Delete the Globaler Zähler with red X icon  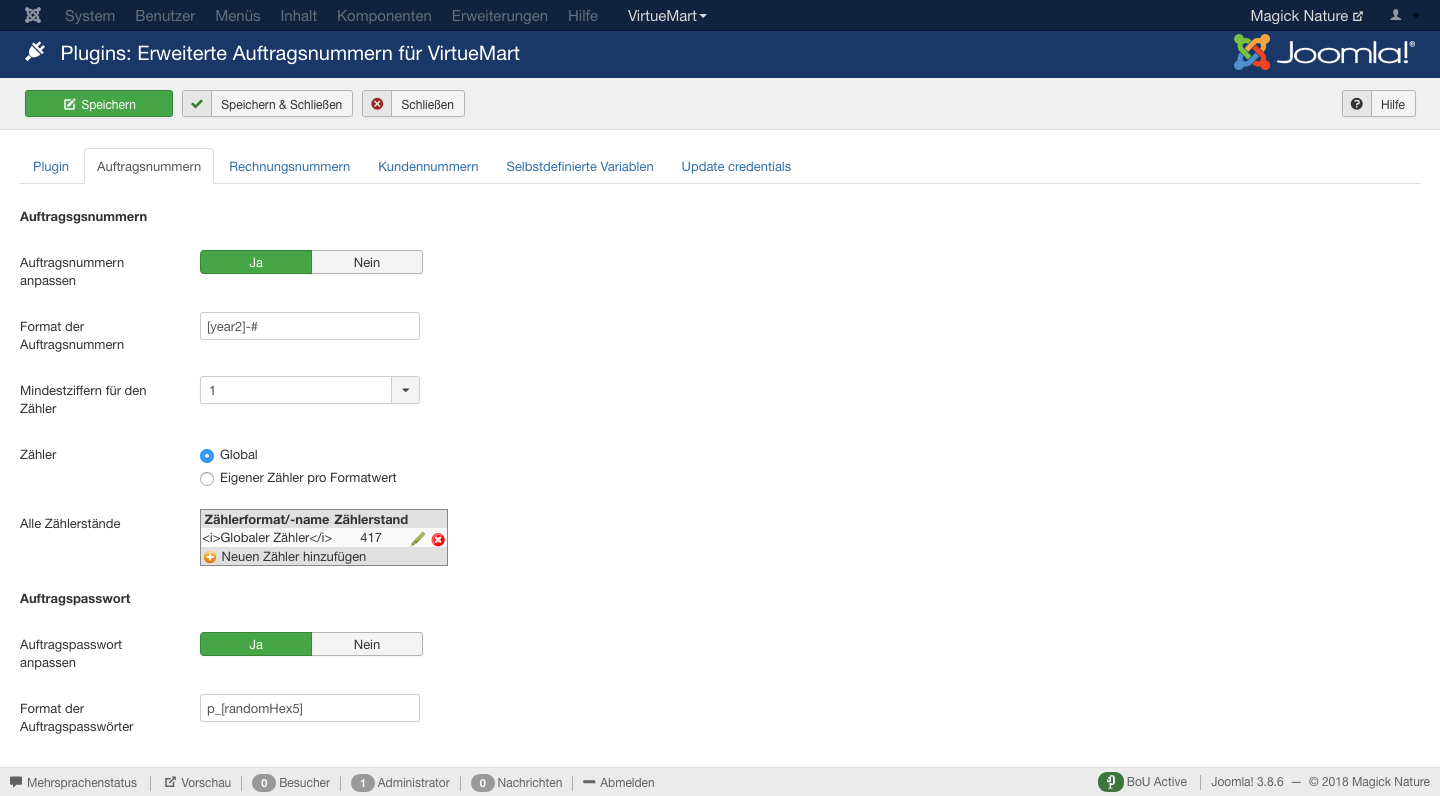coord(438,539)
